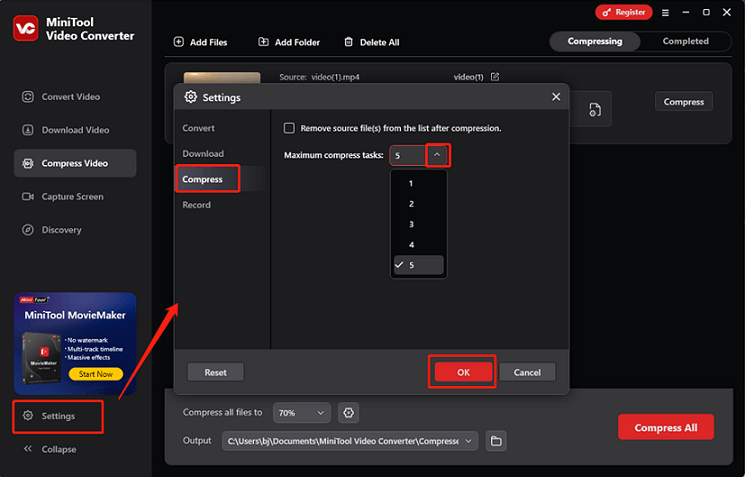Close the Settings dialog
Viewport: 745px width, 477px height.
coord(556,97)
